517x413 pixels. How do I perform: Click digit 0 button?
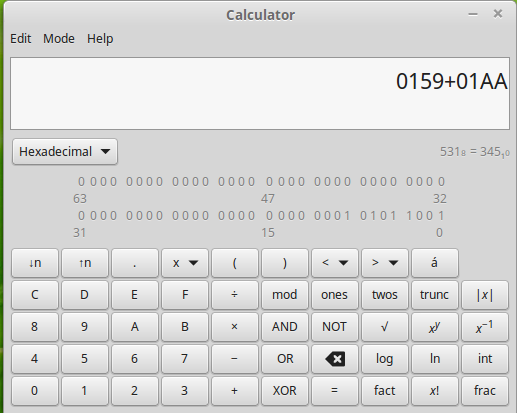35,391
